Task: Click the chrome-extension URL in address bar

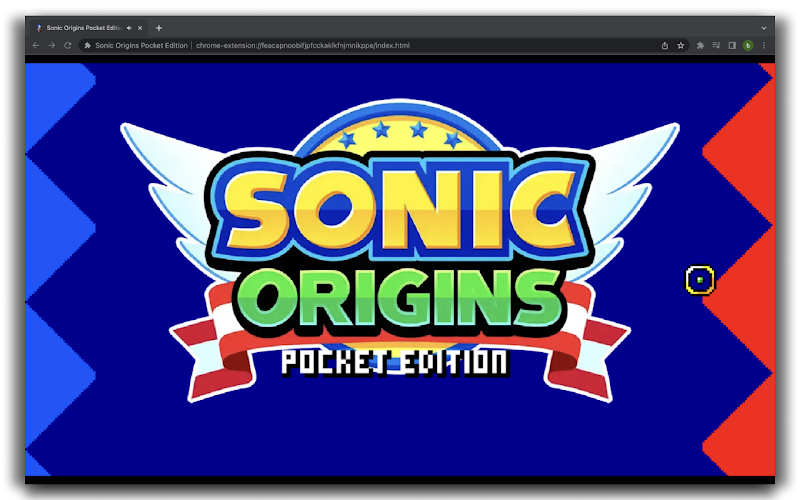Action: click(x=303, y=45)
